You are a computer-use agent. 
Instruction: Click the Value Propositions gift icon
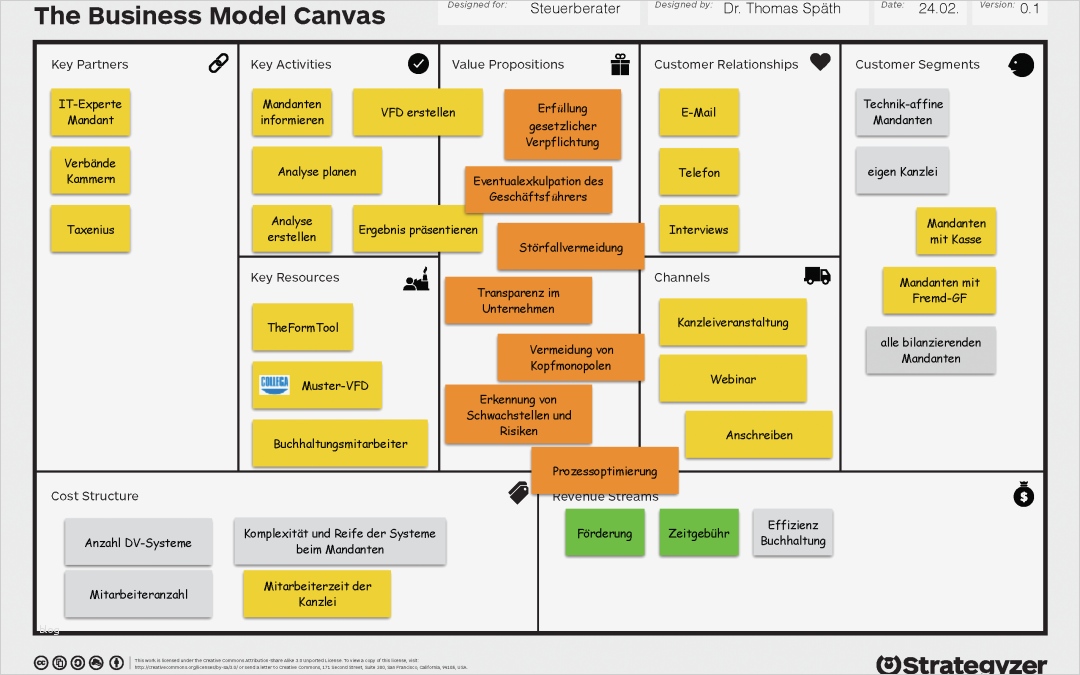620,64
